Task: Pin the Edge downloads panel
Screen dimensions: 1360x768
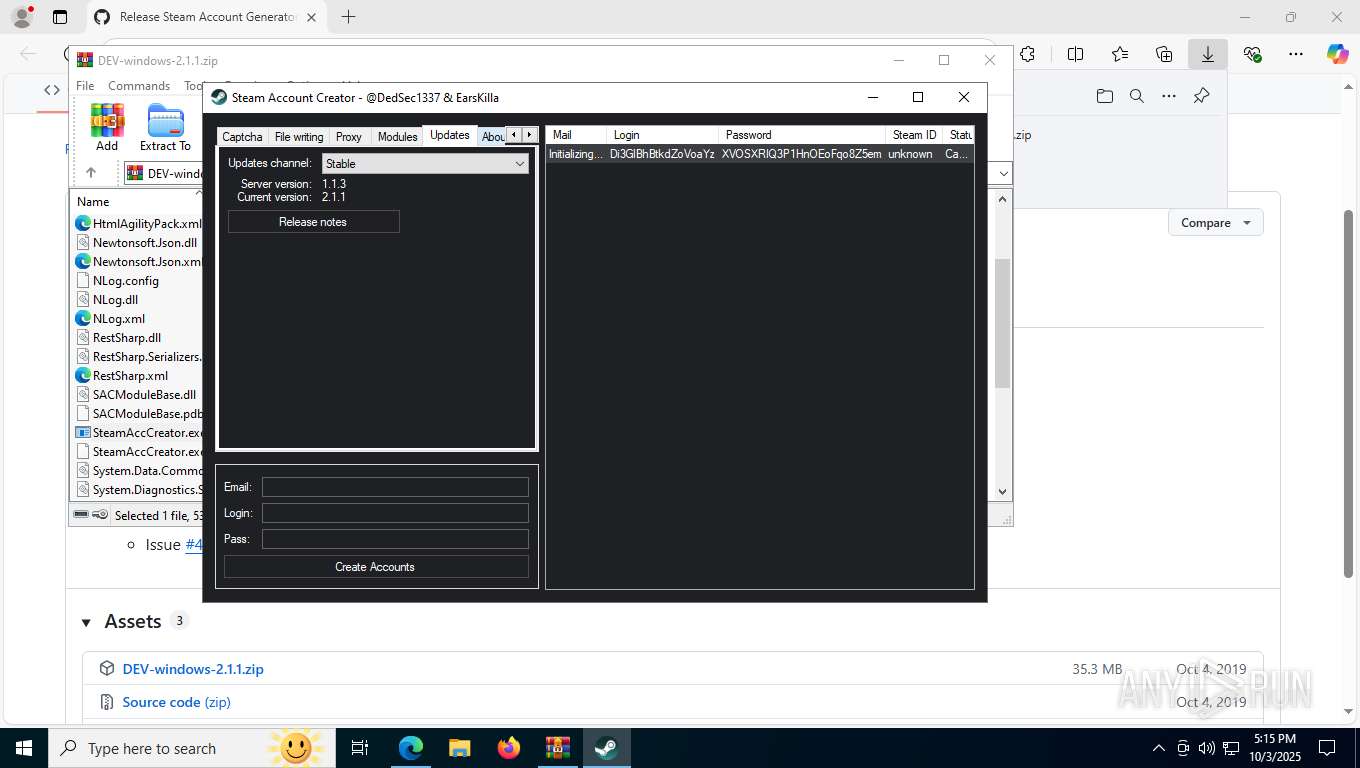Action: [1201, 96]
